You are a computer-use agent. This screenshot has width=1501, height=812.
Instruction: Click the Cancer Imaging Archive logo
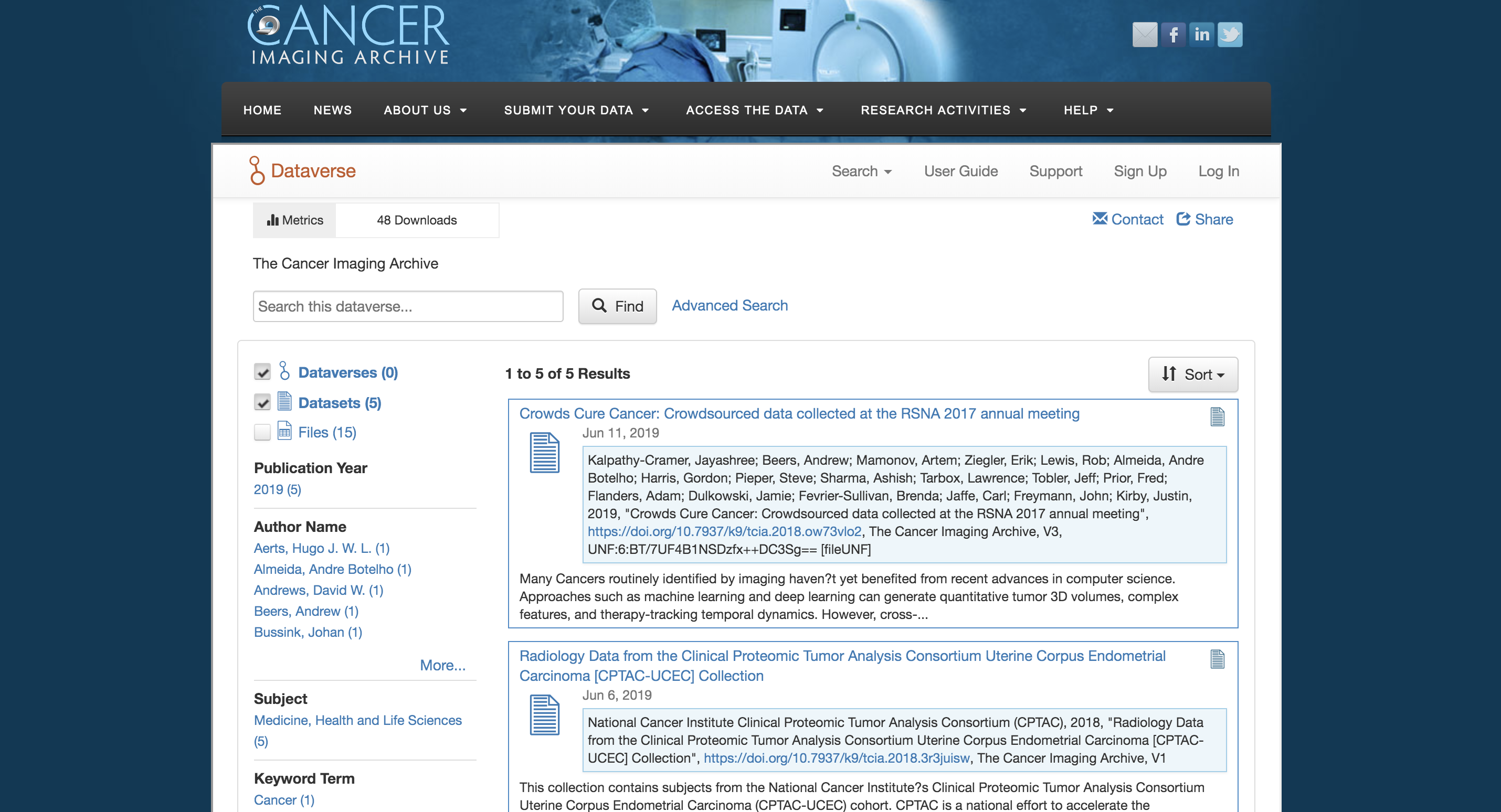click(348, 35)
